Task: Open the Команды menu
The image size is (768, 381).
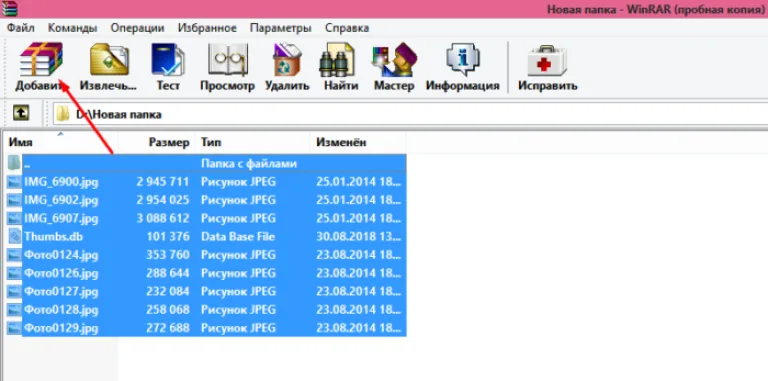Action: coord(72,28)
